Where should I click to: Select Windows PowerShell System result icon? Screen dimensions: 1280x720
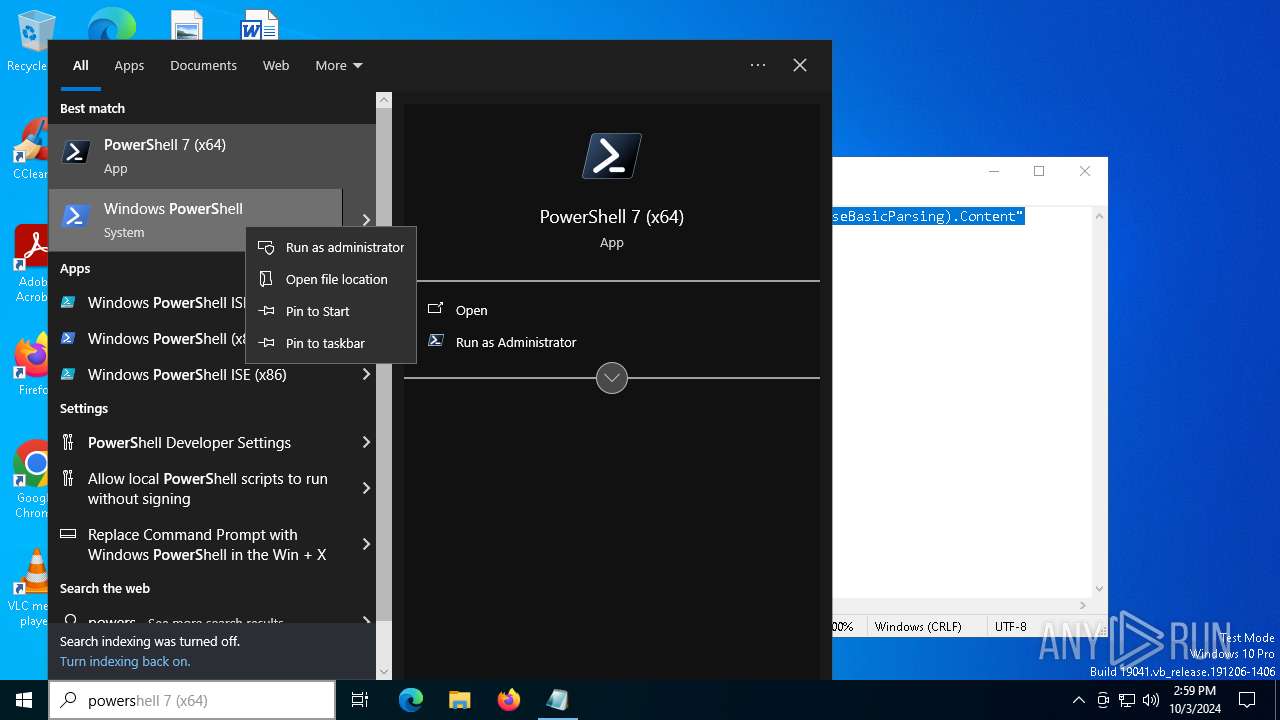(76, 216)
